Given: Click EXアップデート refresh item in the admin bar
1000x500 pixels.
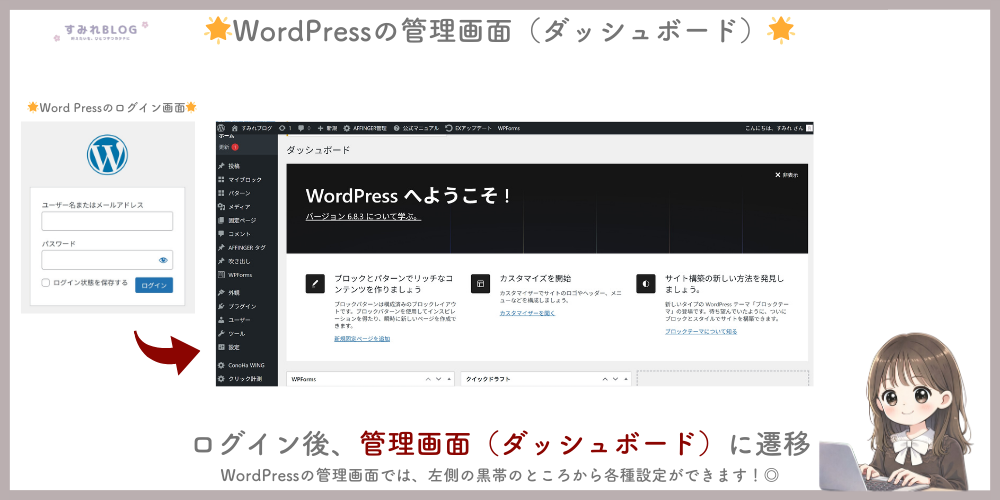Looking at the screenshot, I should [x=469, y=128].
